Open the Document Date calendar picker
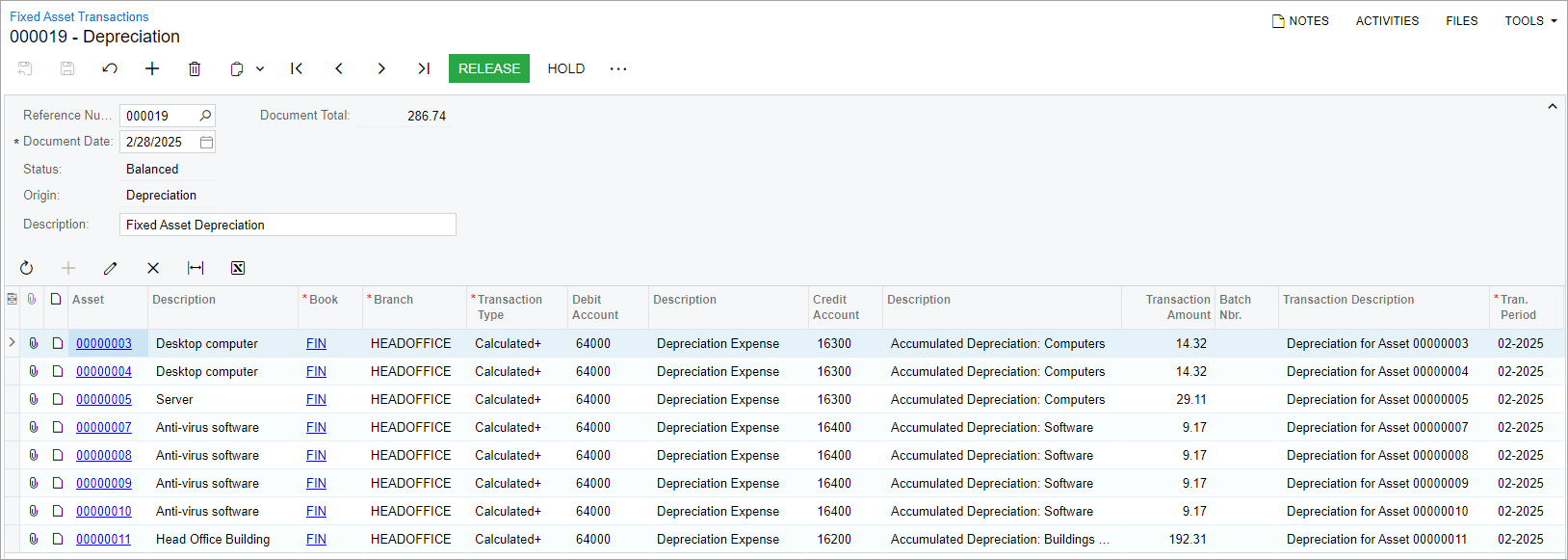The image size is (1568, 560). coord(206,142)
